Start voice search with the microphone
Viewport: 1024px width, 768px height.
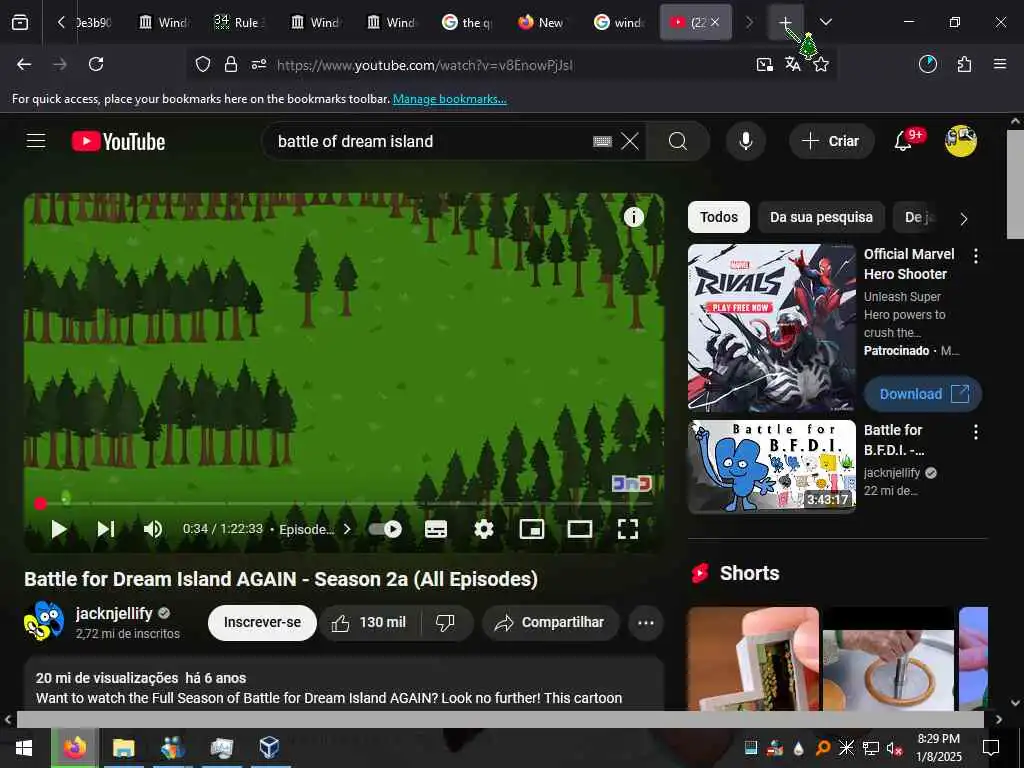tap(745, 141)
